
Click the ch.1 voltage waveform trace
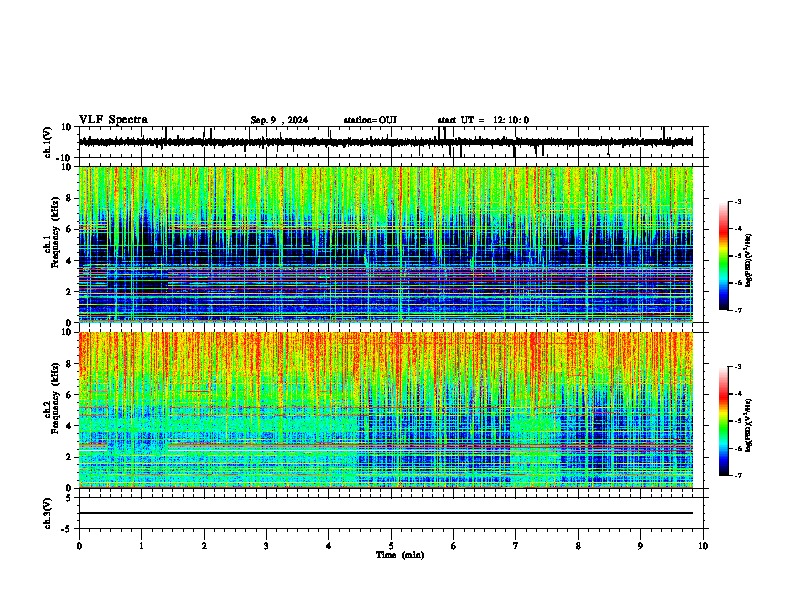[x=385, y=142]
